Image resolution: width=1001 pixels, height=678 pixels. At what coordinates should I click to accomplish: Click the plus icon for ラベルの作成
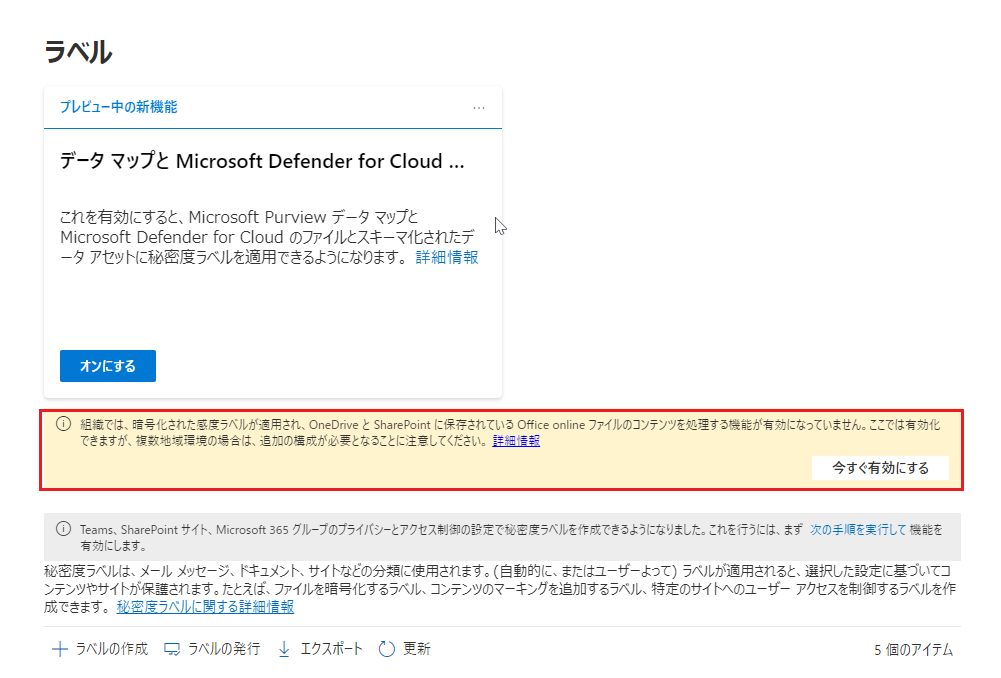(60, 649)
